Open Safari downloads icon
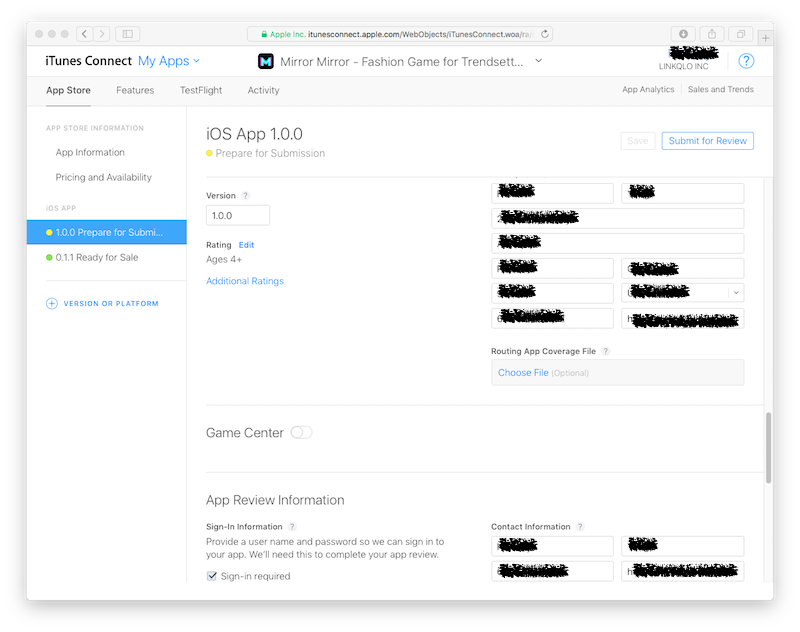Image resolution: width=800 pixels, height=632 pixels. click(683, 34)
